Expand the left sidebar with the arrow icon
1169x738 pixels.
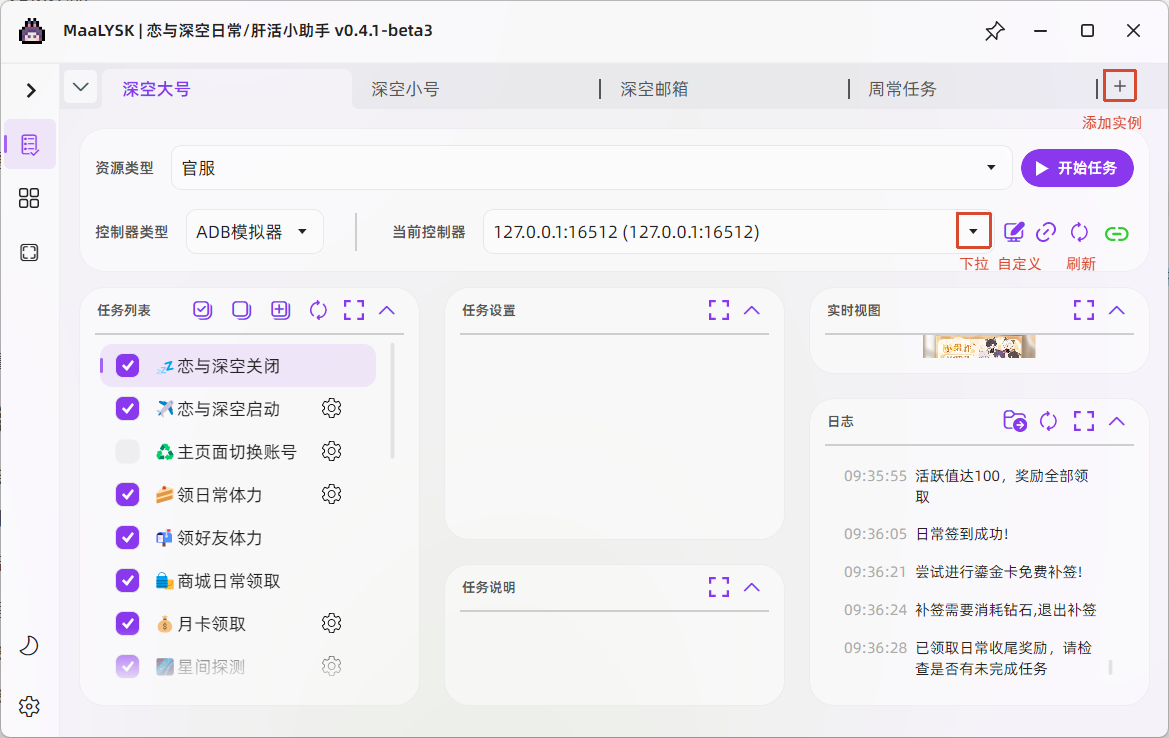point(31,90)
